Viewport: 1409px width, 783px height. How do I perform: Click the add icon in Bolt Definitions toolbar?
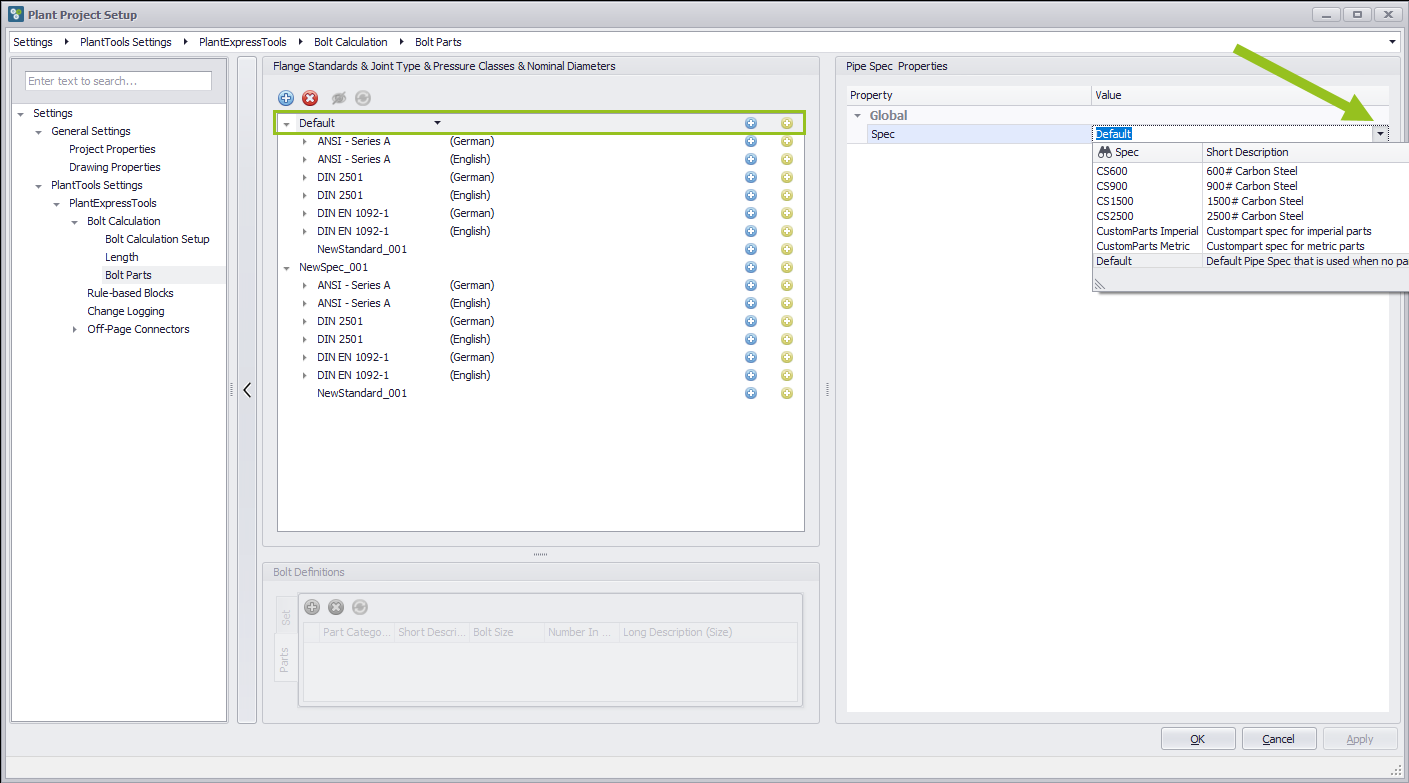tap(312, 607)
